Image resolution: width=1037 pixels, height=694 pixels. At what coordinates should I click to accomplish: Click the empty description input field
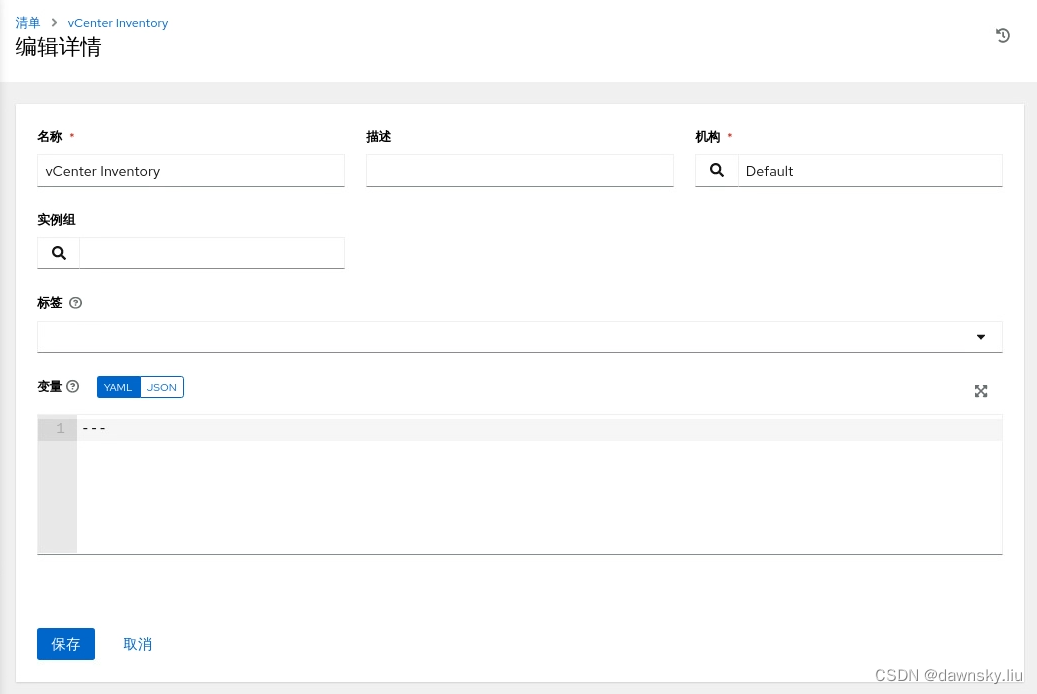[x=520, y=171]
